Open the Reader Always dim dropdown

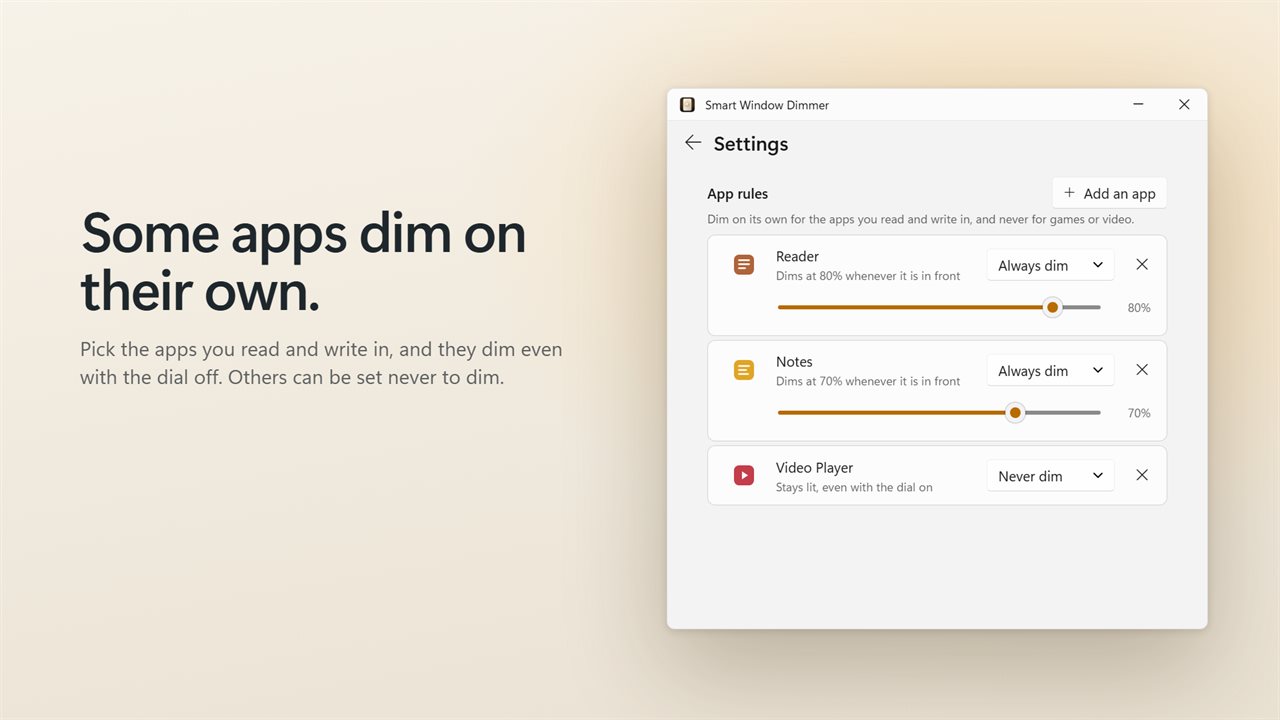tap(1050, 265)
